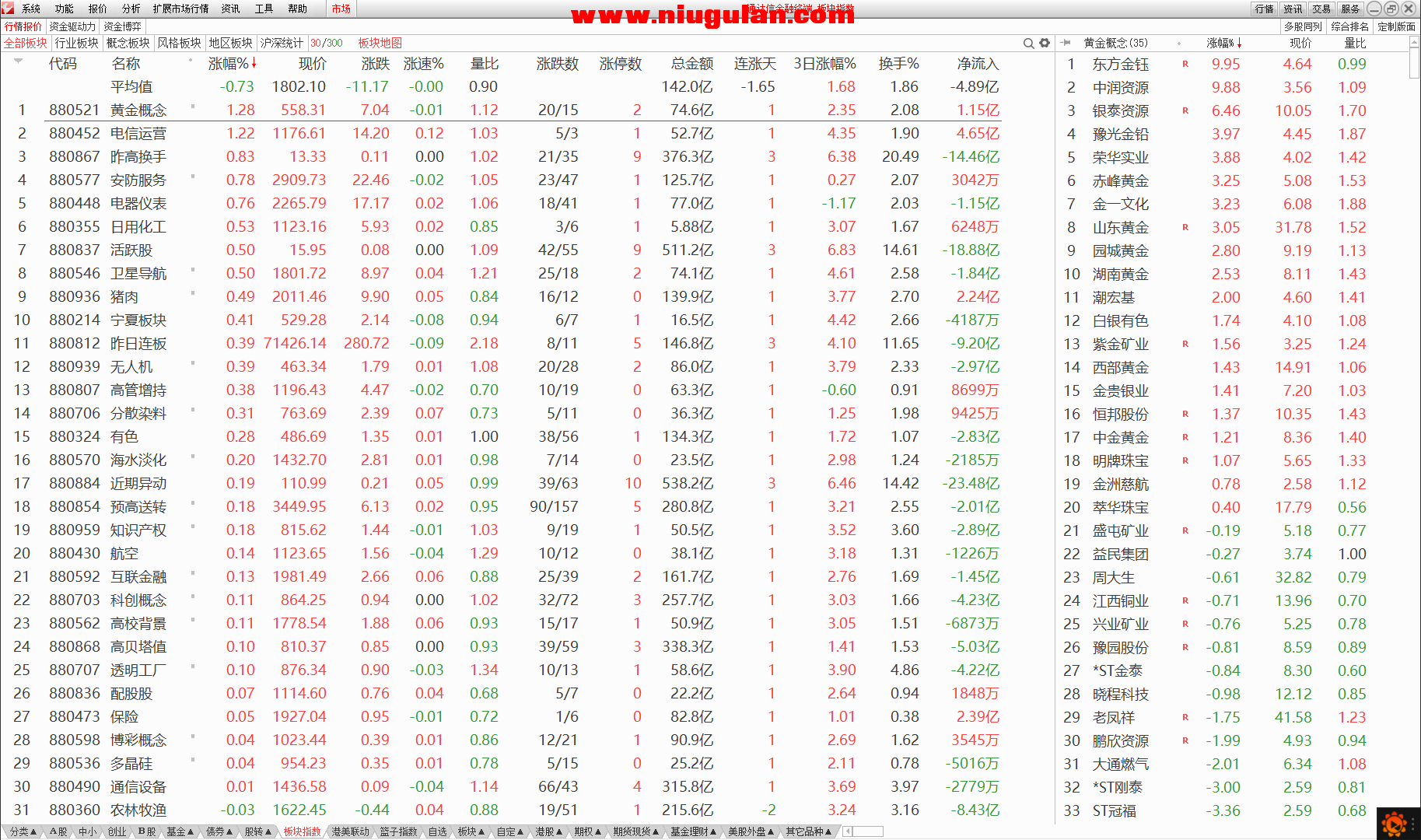The image size is (1421, 840).
Task: Open the 沪深统计 tab
Action: tap(282, 43)
